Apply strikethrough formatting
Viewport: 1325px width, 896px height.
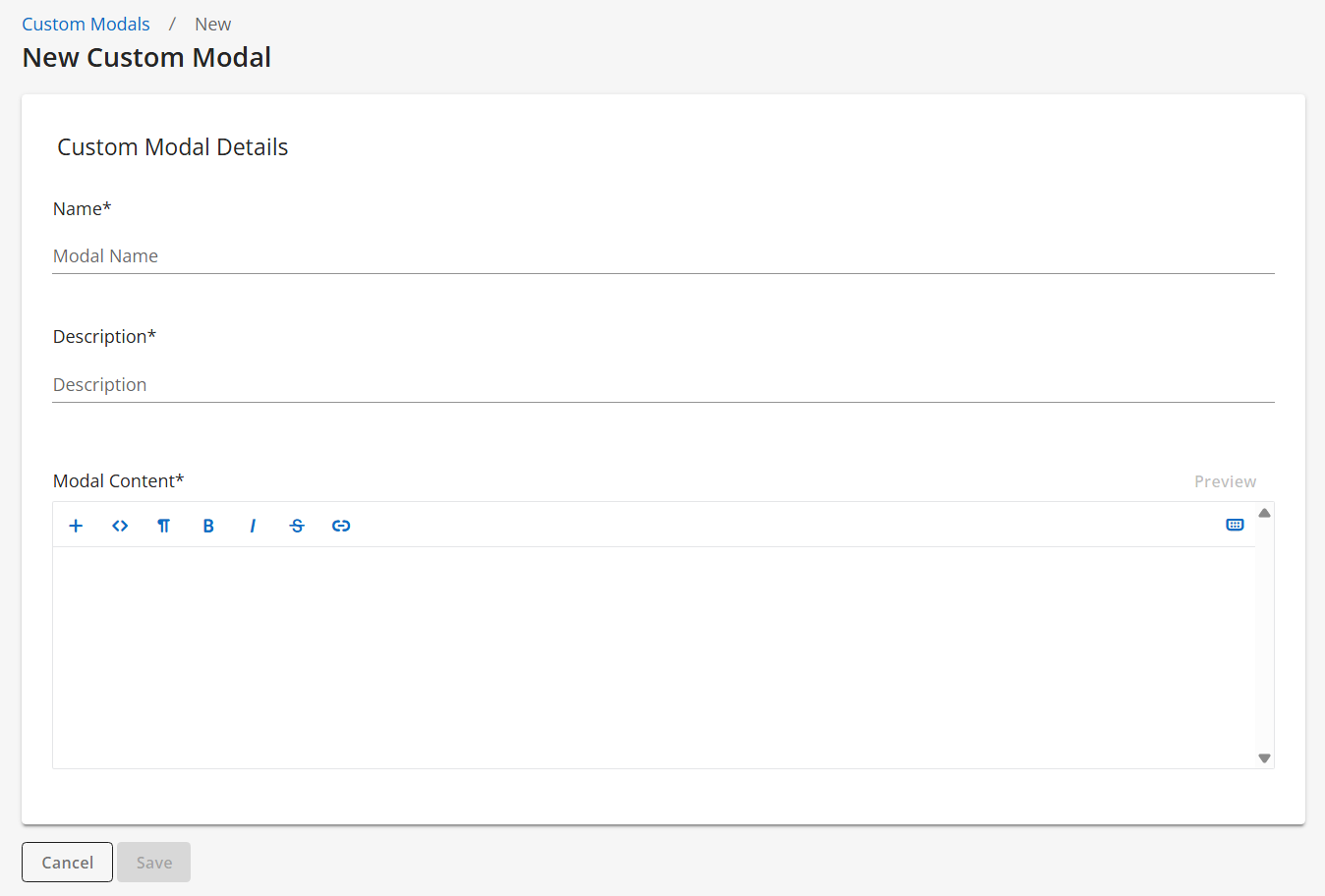tap(297, 526)
